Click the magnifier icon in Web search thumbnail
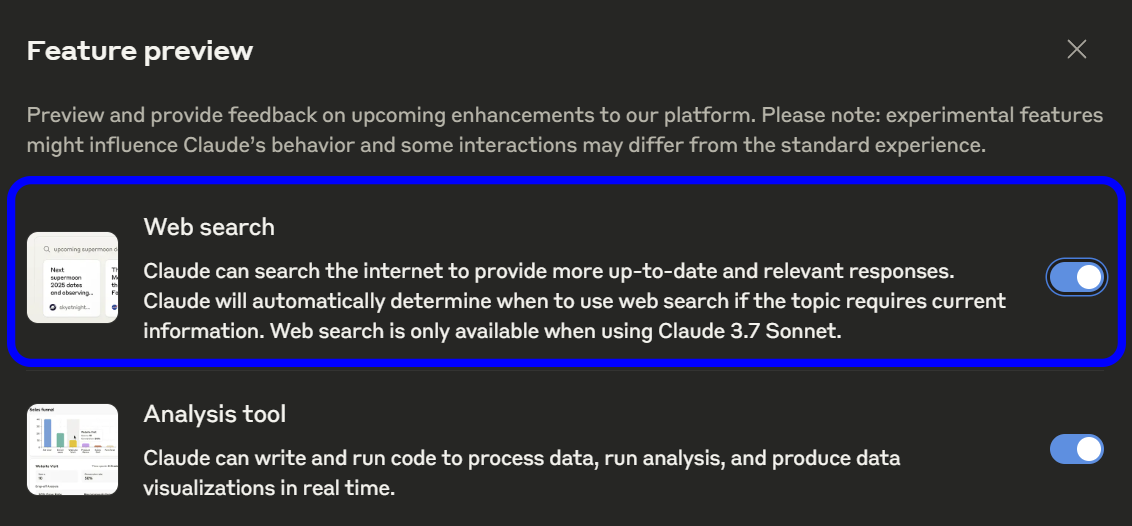1132x526 pixels. [47, 249]
